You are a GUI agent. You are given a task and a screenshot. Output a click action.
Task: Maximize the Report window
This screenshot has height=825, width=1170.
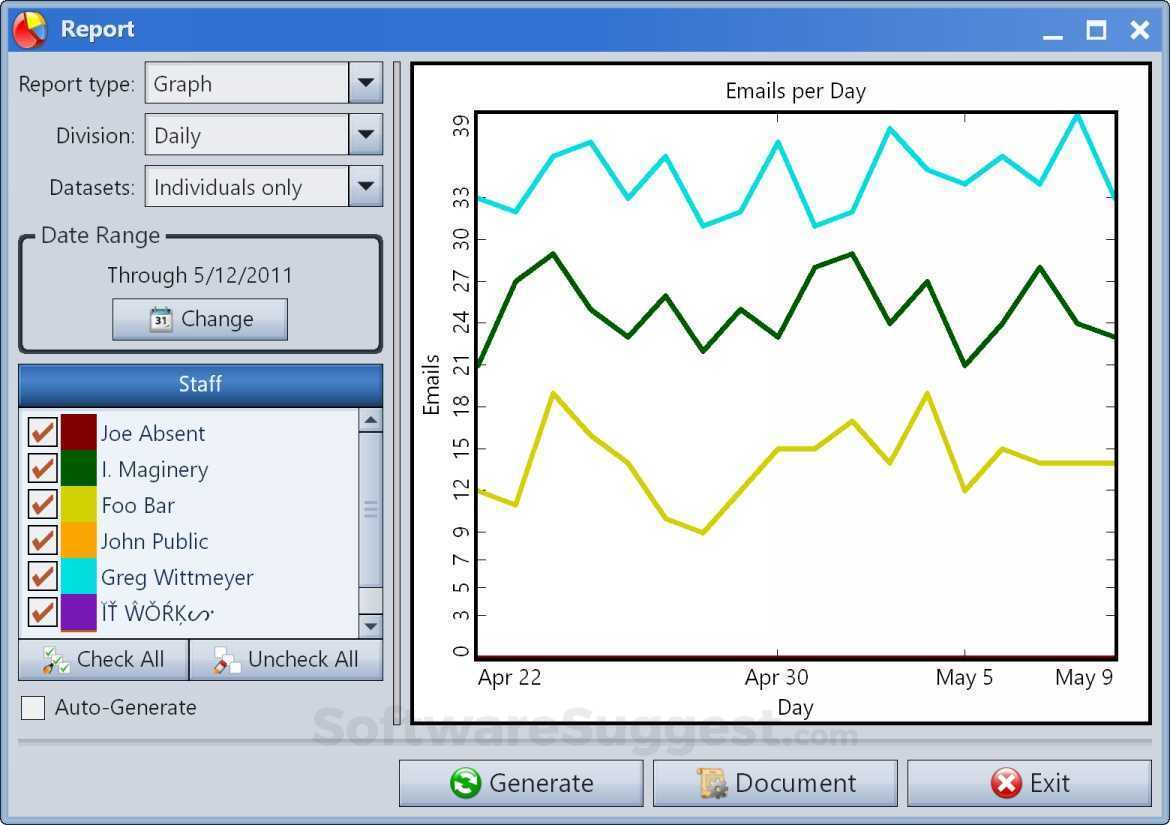pos(1096,31)
